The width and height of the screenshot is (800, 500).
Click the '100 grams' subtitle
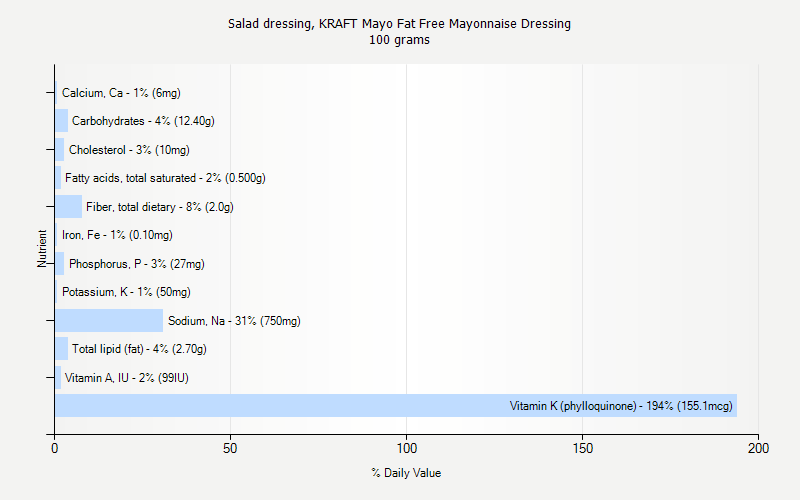point(399,40)
